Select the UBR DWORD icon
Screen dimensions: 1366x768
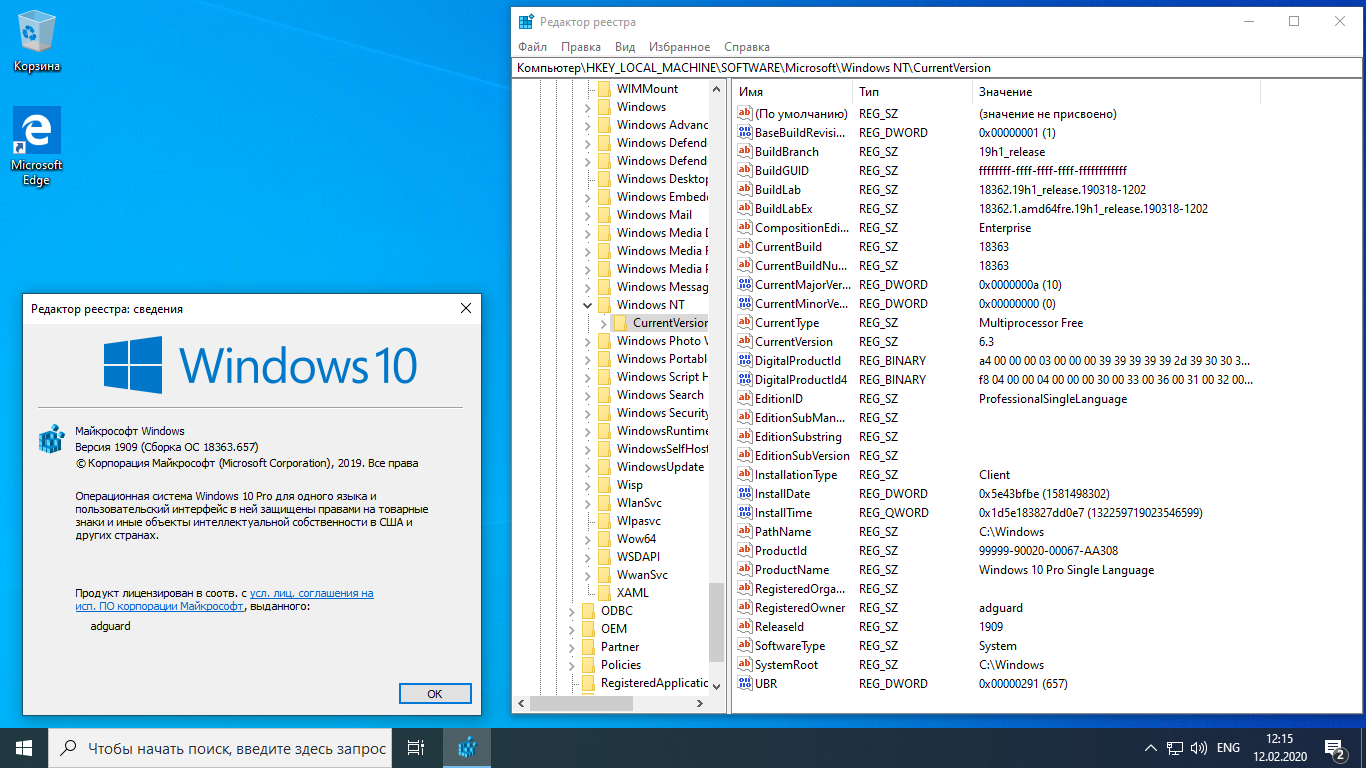point(745,684)
